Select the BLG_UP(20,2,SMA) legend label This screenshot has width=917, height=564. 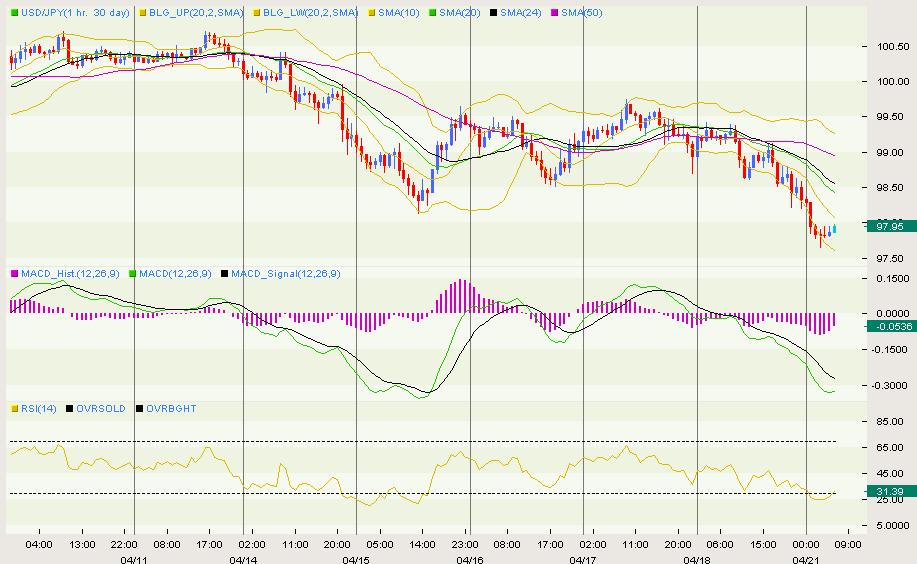196,12
